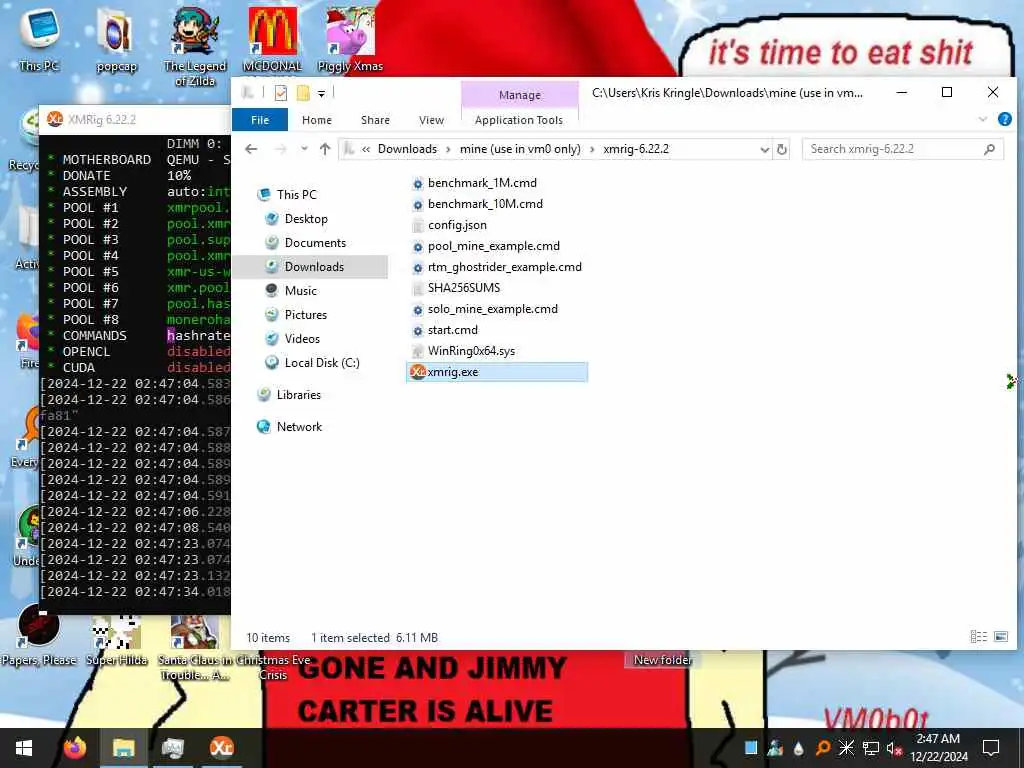This screenshot has height=768, width=1024.
Task: Switch to details view layout
Action: [x=978, y=637]
